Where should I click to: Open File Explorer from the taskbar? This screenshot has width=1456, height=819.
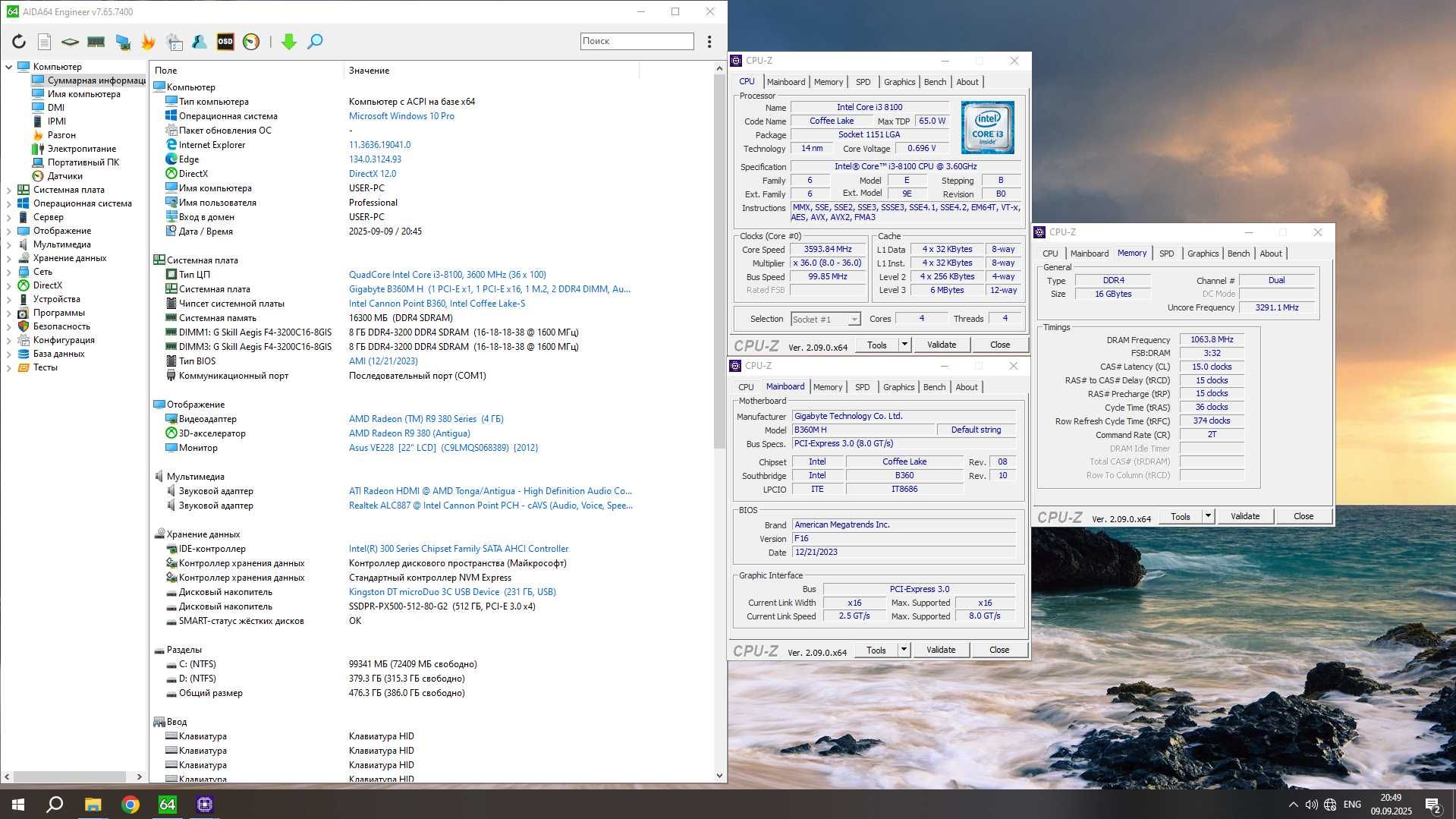(x=93, y=805)
